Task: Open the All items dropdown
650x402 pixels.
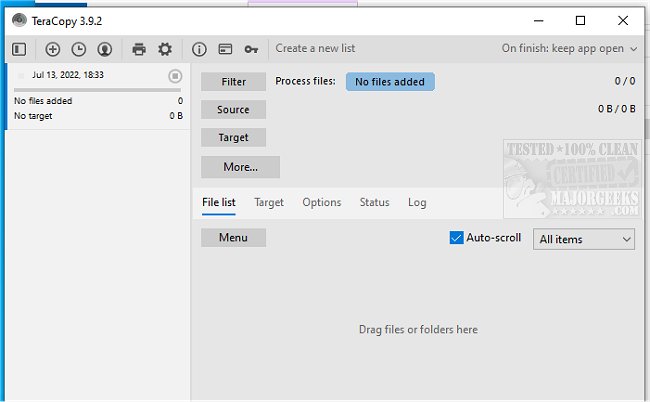Action: pos(585,239)
